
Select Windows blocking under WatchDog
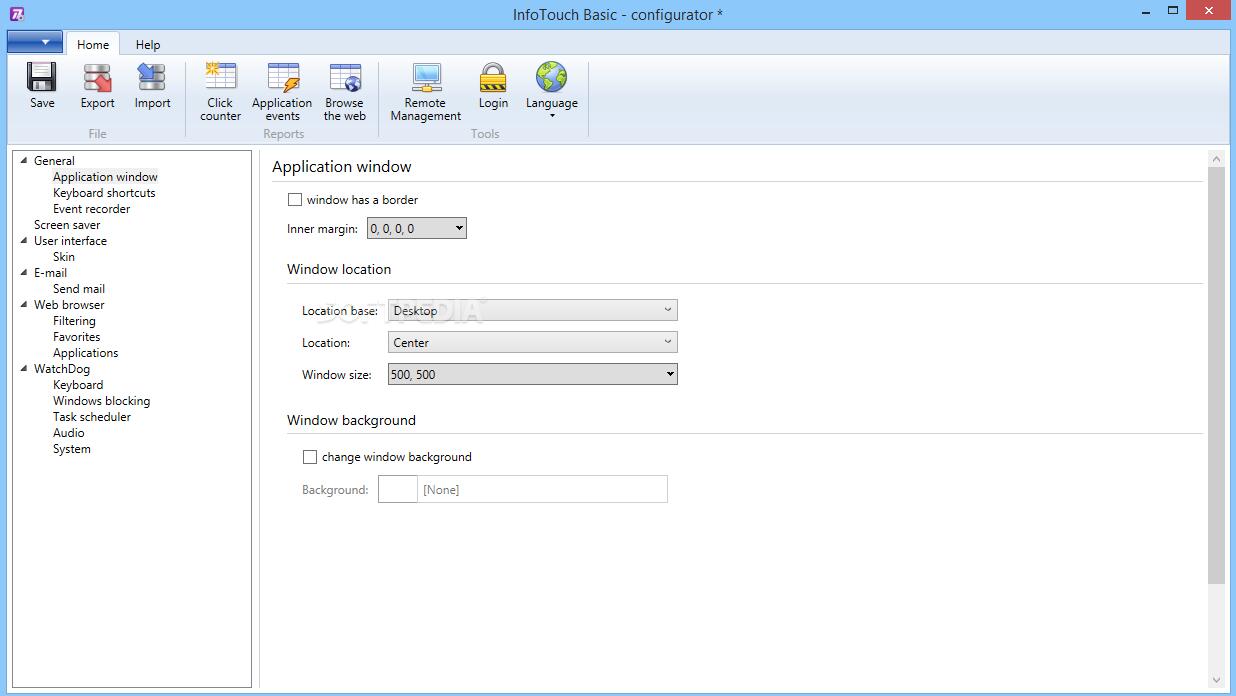[x=101, y=400]
